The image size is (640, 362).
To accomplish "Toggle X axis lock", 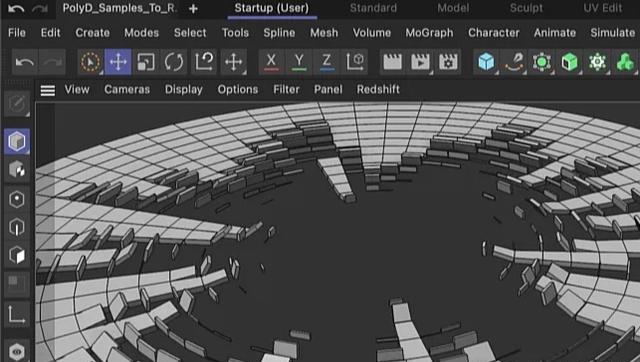I will [271, 62].
